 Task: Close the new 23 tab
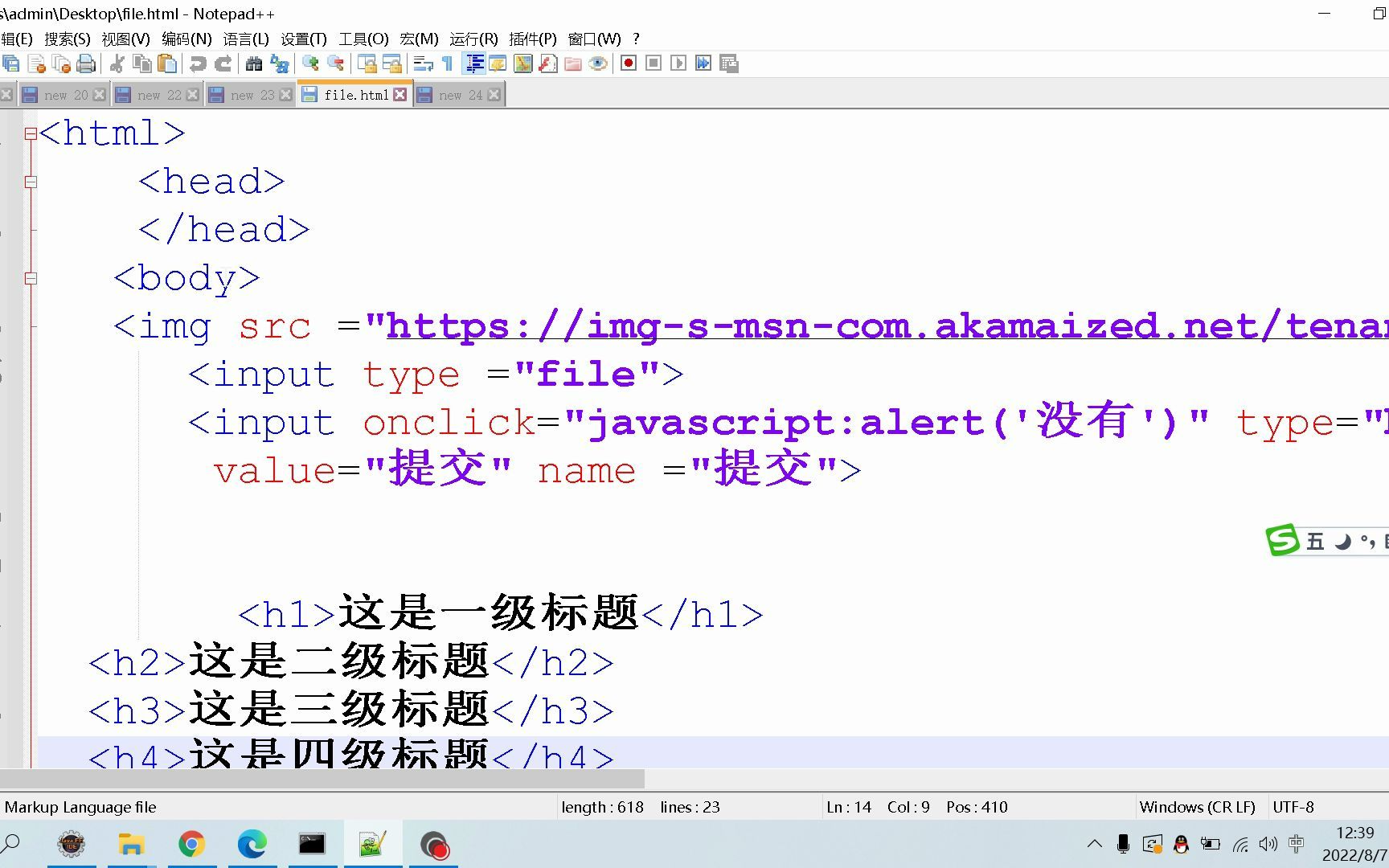[x=285, y=95]
